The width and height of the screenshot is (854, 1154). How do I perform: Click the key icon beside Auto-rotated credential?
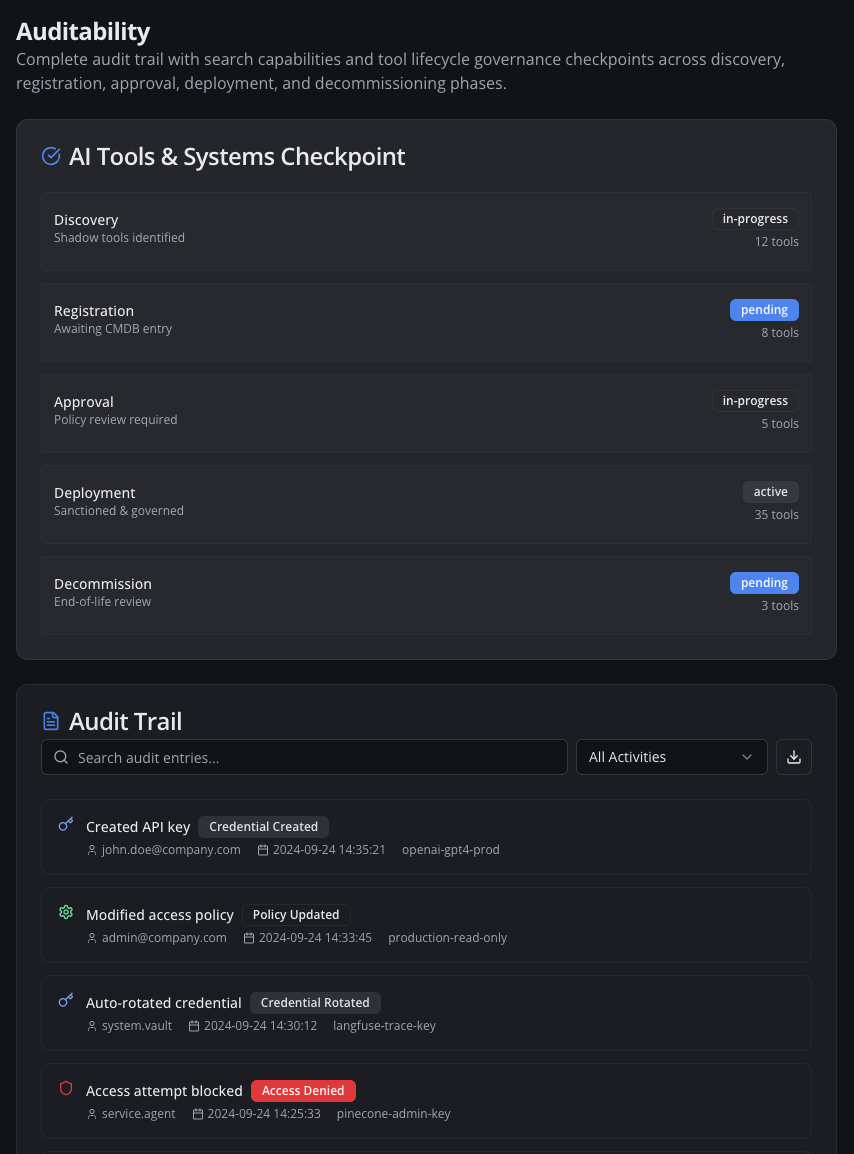pyautogui.click(x=65, y=1000)
